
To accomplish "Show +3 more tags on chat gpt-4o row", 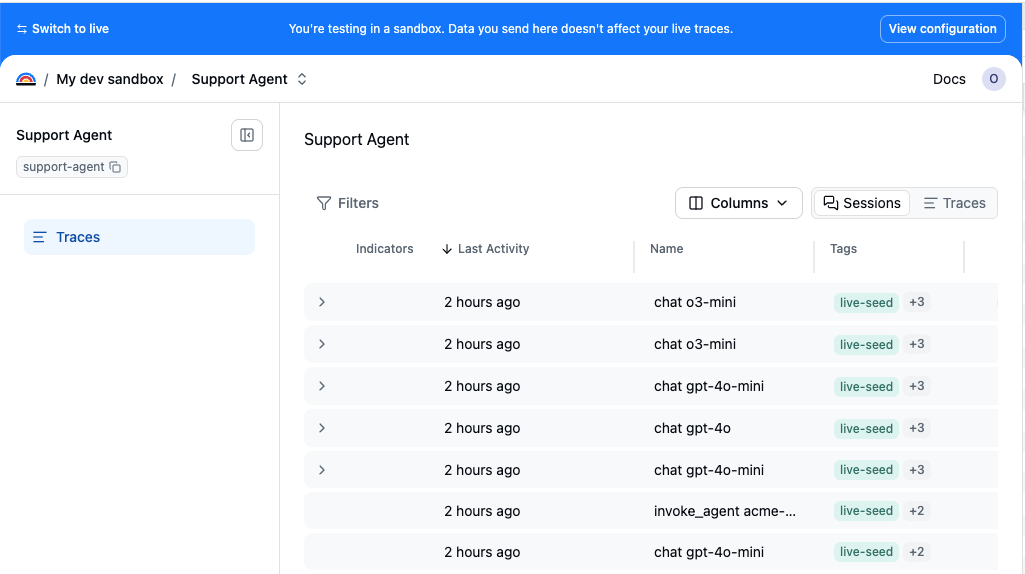I will point(916,428).
